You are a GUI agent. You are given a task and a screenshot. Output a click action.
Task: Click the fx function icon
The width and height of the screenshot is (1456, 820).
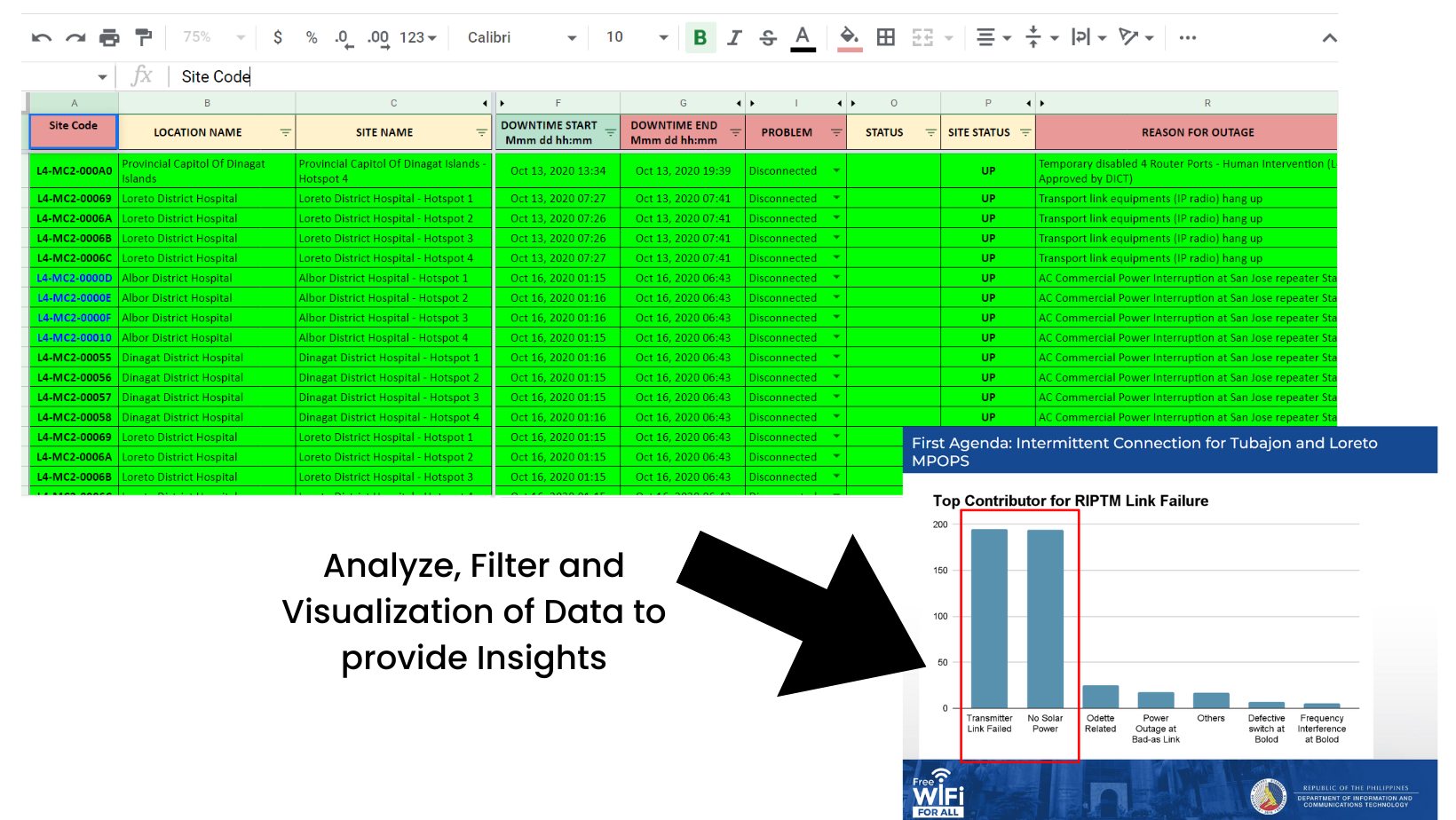(142, 76)
